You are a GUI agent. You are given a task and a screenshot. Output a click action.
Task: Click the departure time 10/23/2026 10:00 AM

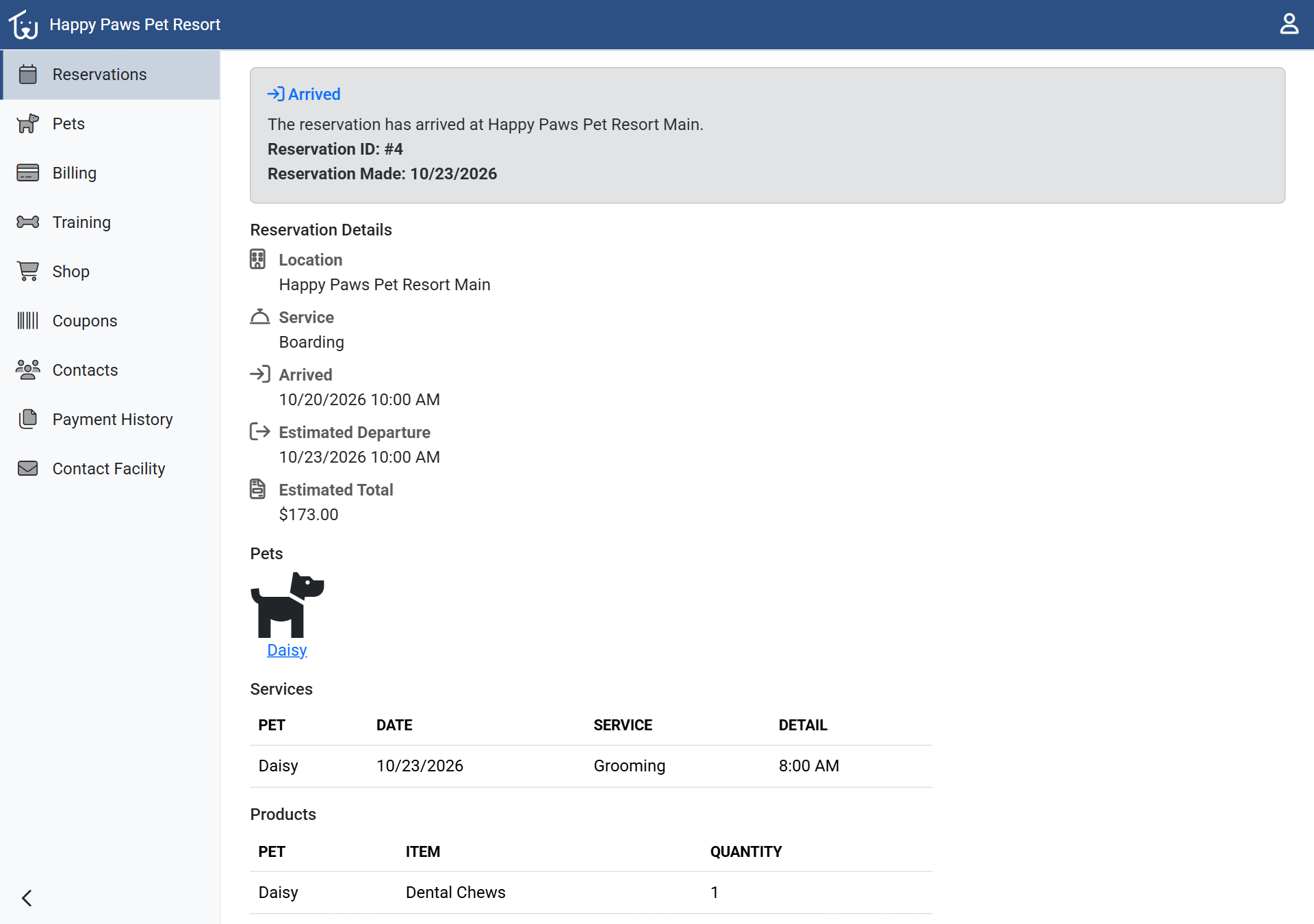[359, 457]
